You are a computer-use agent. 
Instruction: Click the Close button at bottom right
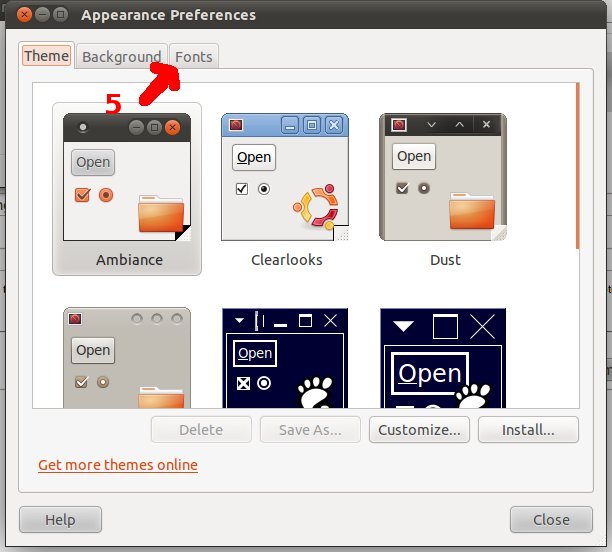coord(551,520)
